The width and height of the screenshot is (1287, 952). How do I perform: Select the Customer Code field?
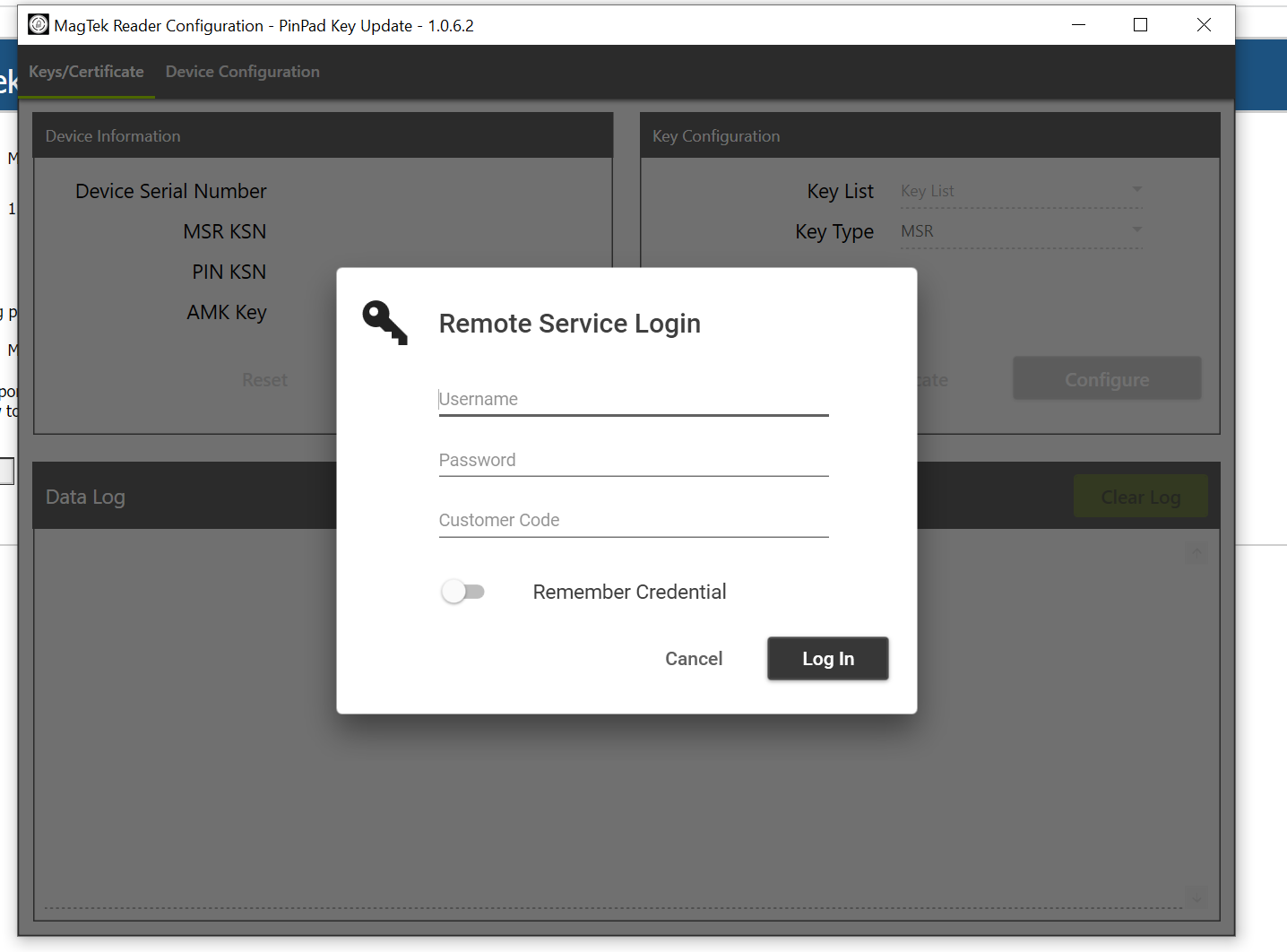633,521
